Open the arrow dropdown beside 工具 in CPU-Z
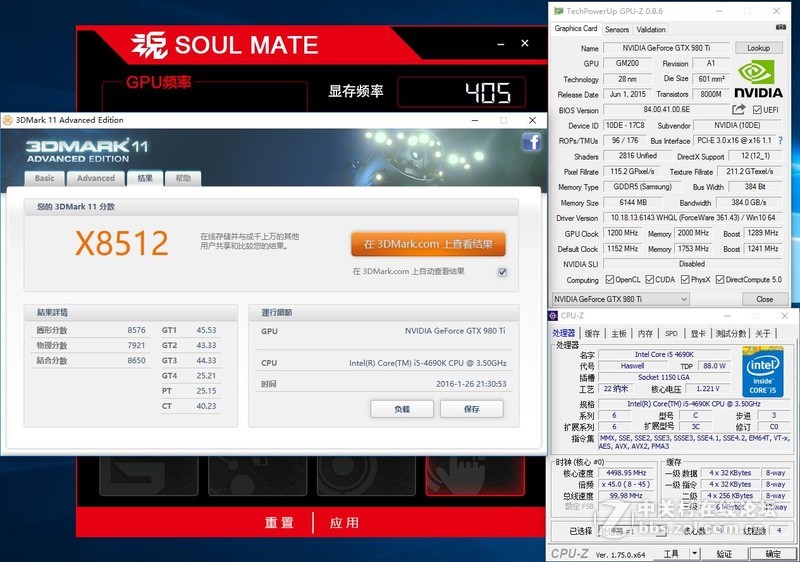Viewport: 800px width, 562px height. [x=694, y=553]
